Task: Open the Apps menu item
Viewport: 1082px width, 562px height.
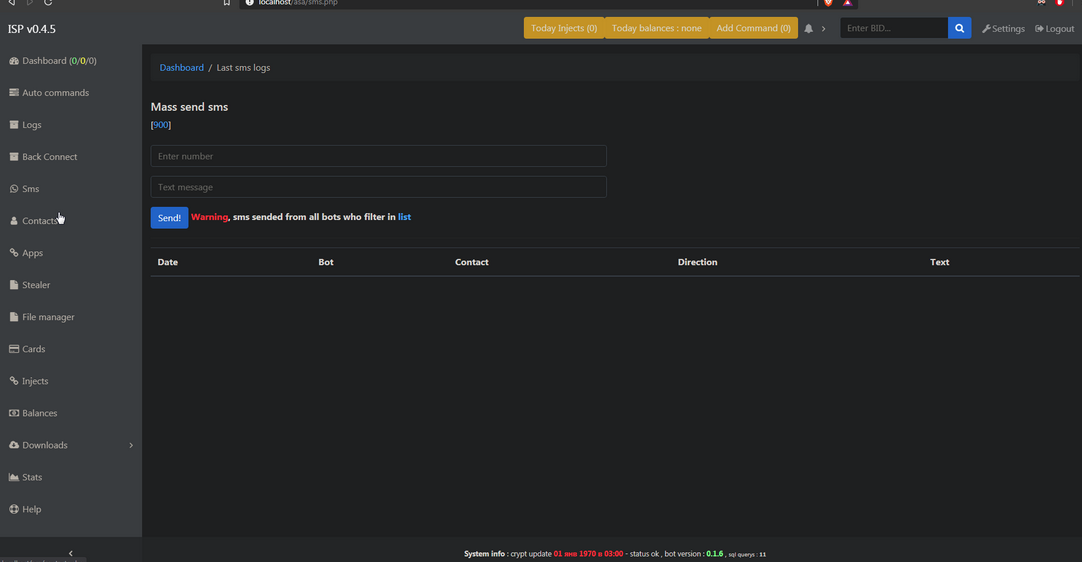Action: click(32, 253)
